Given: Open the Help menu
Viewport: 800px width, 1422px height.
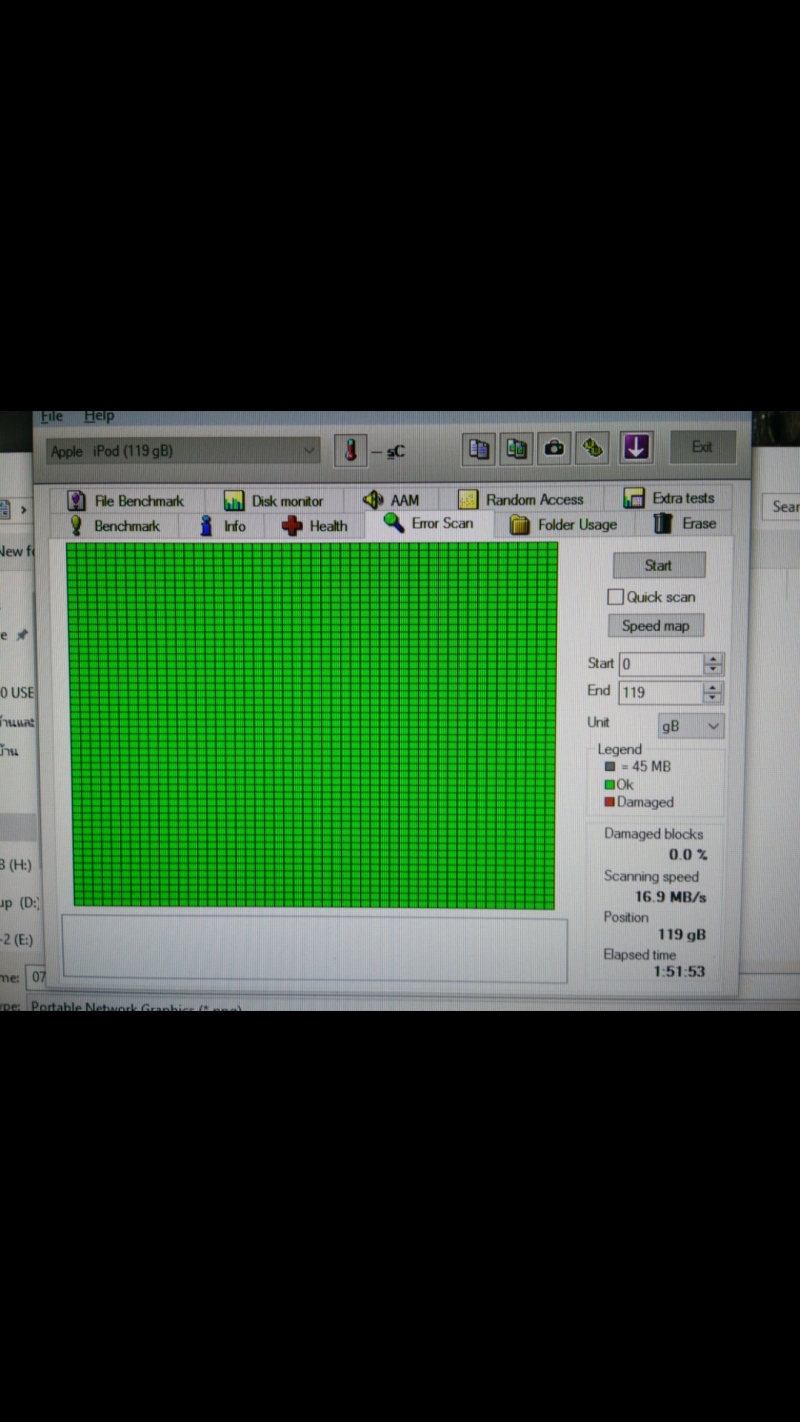Looking at the screenshot, I should click(99, 416).
